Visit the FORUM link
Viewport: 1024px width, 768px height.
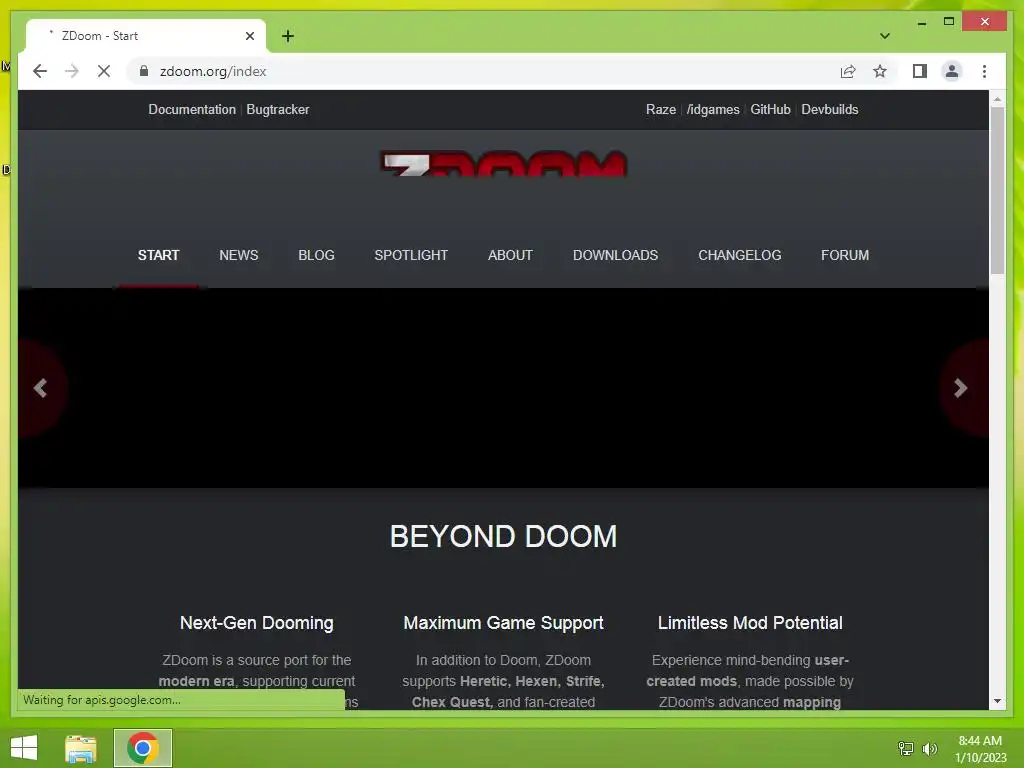(844, 255)
